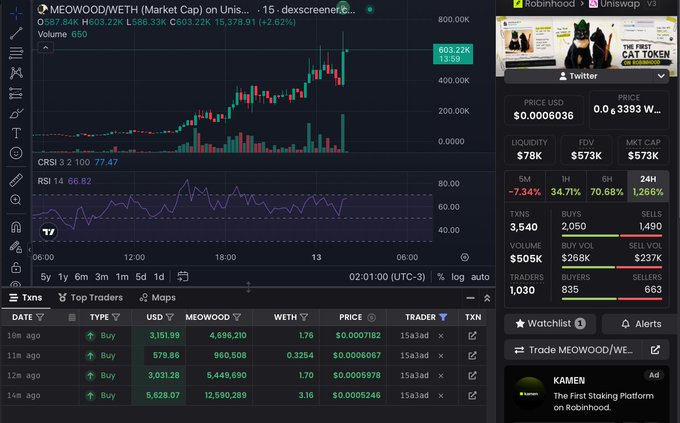Click the Robinhood chain breadcrumb
The height and width of the screenshot is (423, 680).
(544, 4)
